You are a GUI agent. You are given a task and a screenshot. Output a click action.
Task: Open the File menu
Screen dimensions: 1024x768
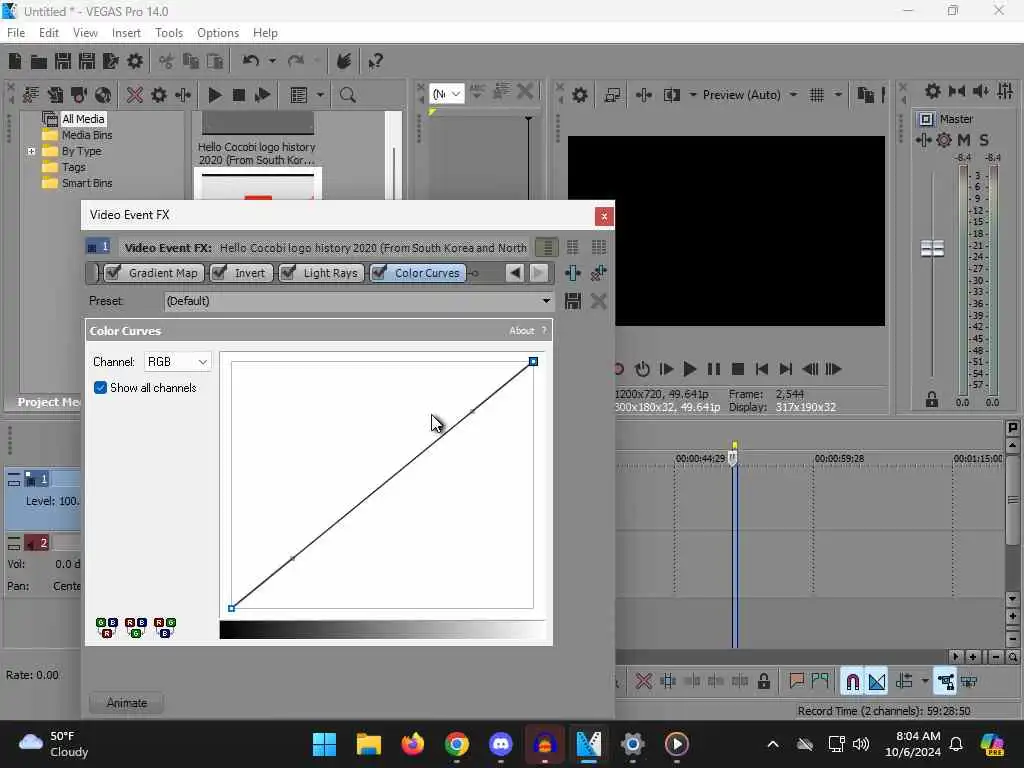pyautogui.click(x=16, y=33)
